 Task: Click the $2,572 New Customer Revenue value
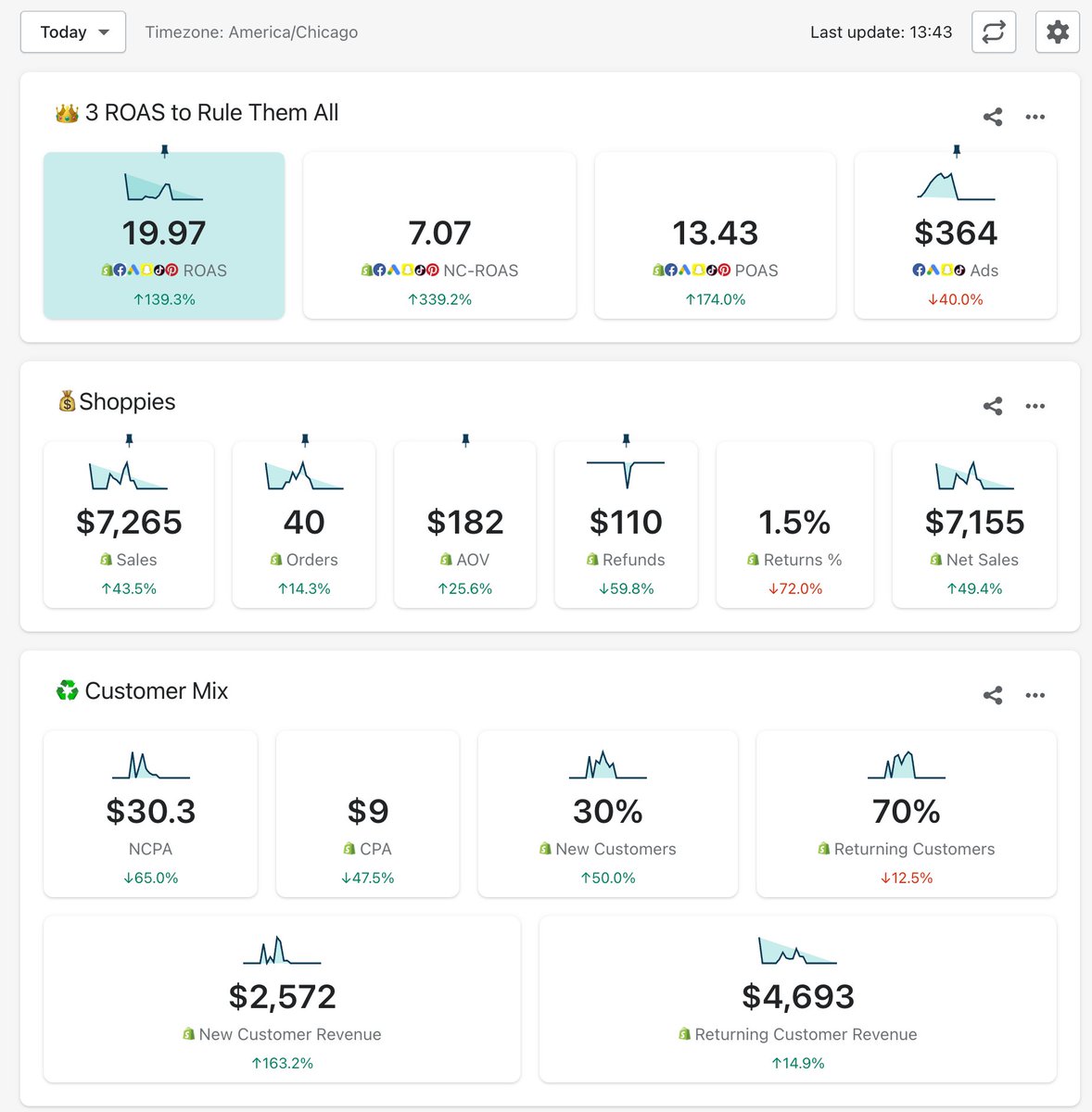[x=283, y=996]
